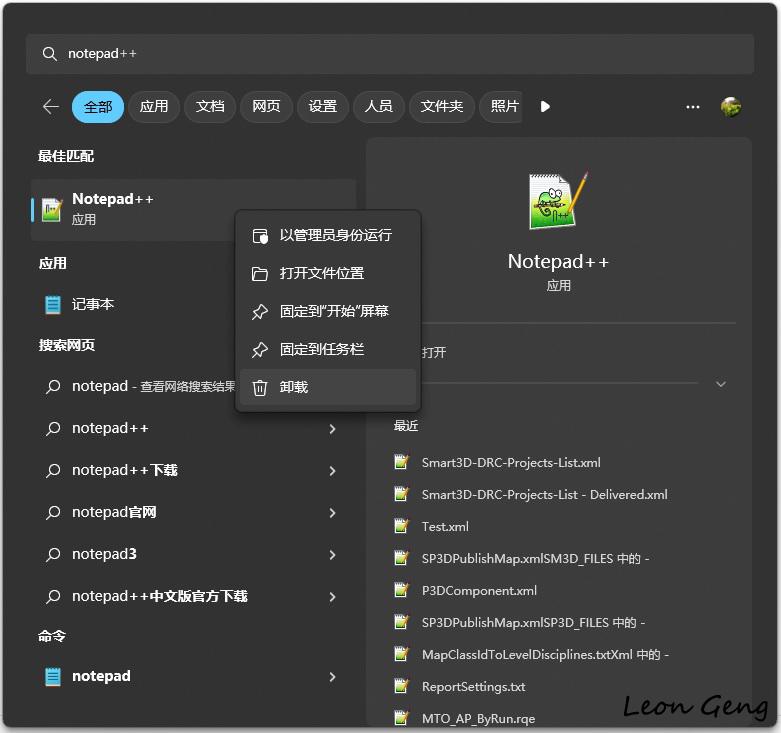The height and width of the screenshot is (733, 781).
Task: Switch to the 文件夹 filter tab
Action: [441, 107]
